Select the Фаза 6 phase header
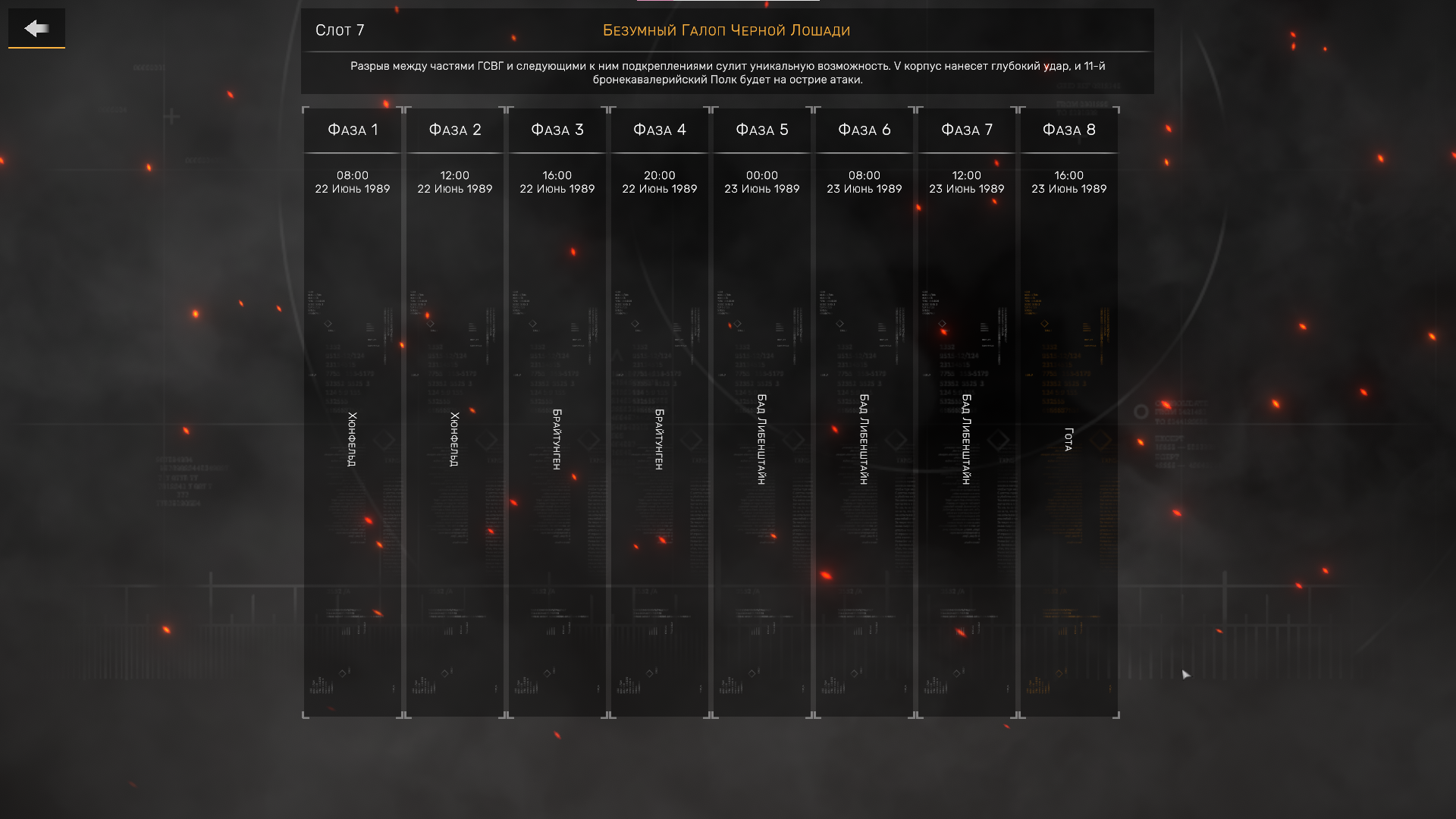The image size is (1456, 819). (864, 130)
